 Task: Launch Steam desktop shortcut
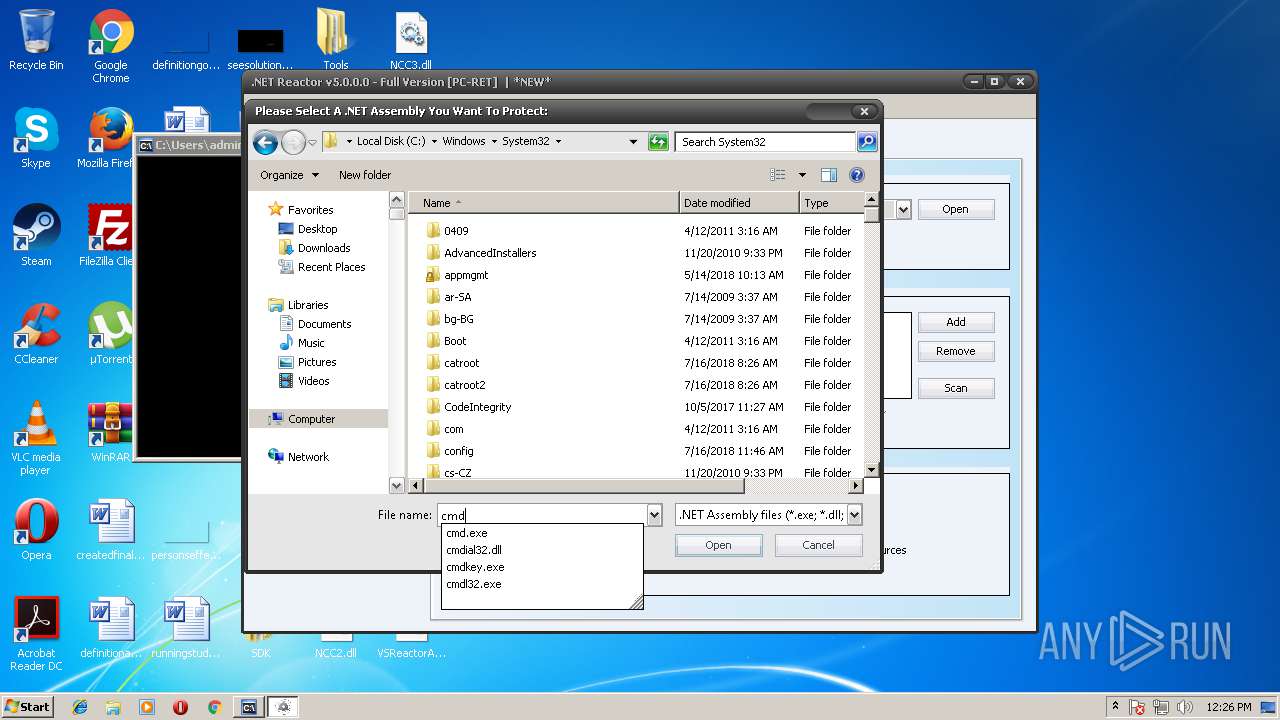click(36, 236)
